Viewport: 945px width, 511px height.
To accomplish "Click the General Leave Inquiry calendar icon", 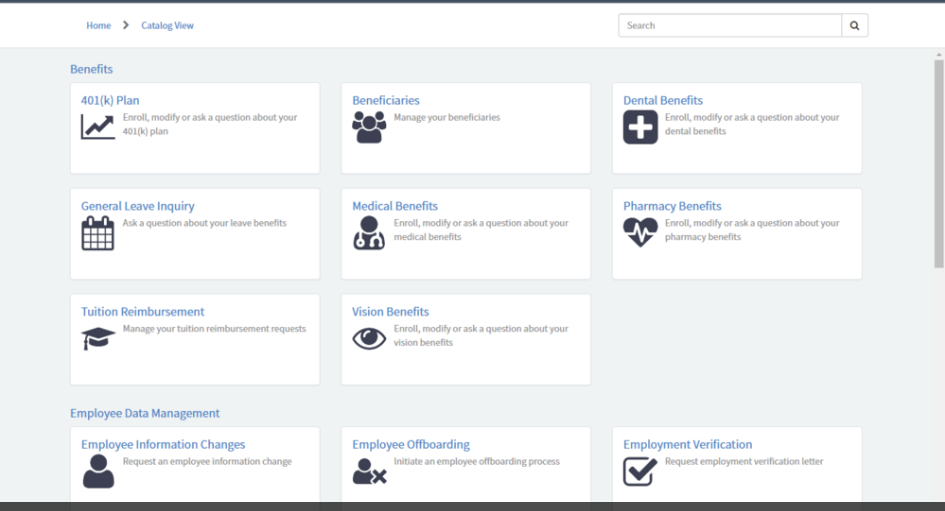I will click(98, 233).
